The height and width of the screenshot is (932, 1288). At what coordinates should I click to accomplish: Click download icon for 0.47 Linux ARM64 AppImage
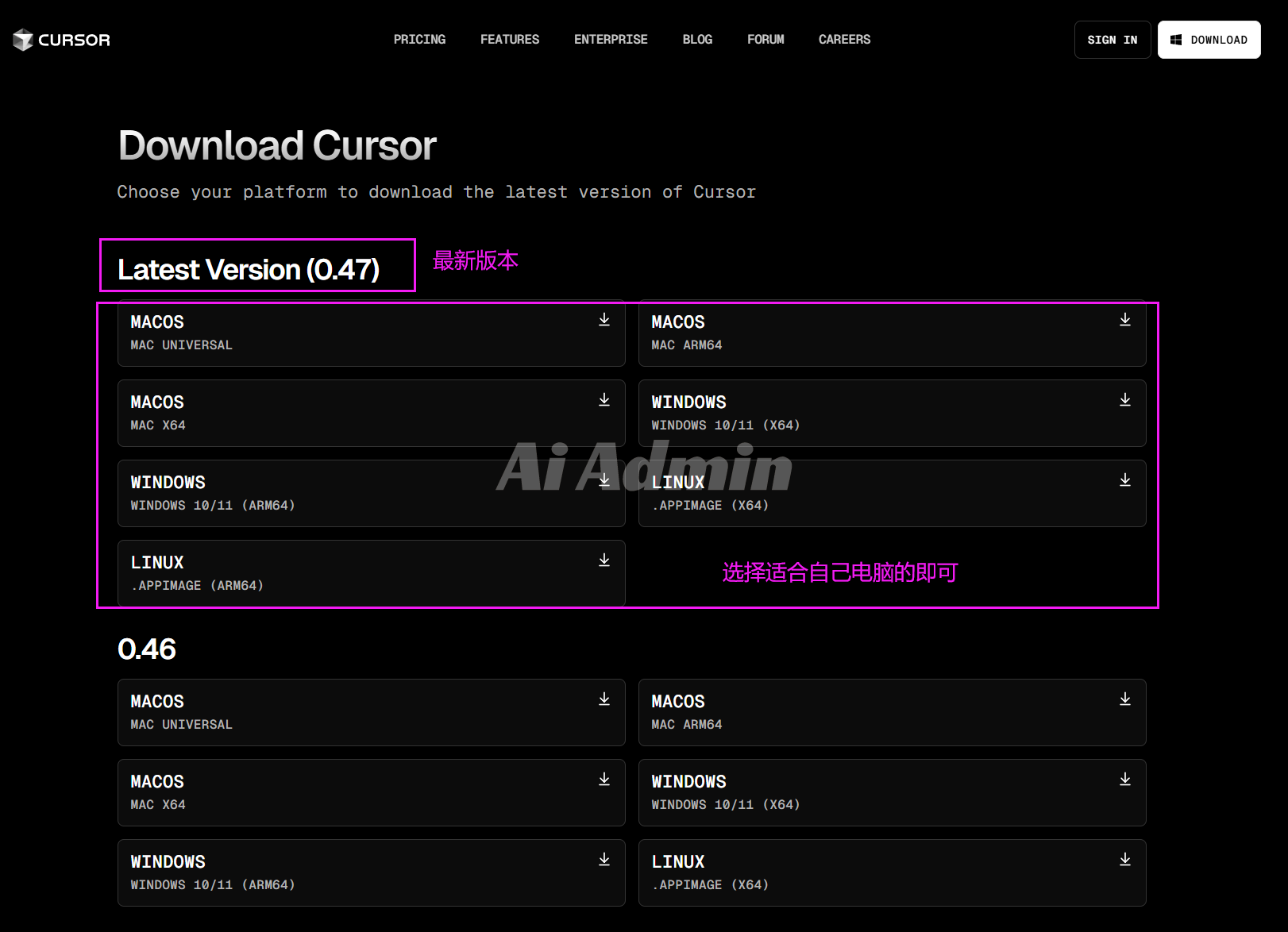[604, 560]
